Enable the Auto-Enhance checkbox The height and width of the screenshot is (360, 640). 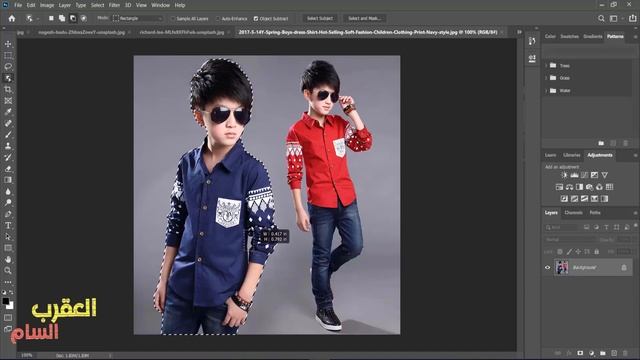[218, 18]
